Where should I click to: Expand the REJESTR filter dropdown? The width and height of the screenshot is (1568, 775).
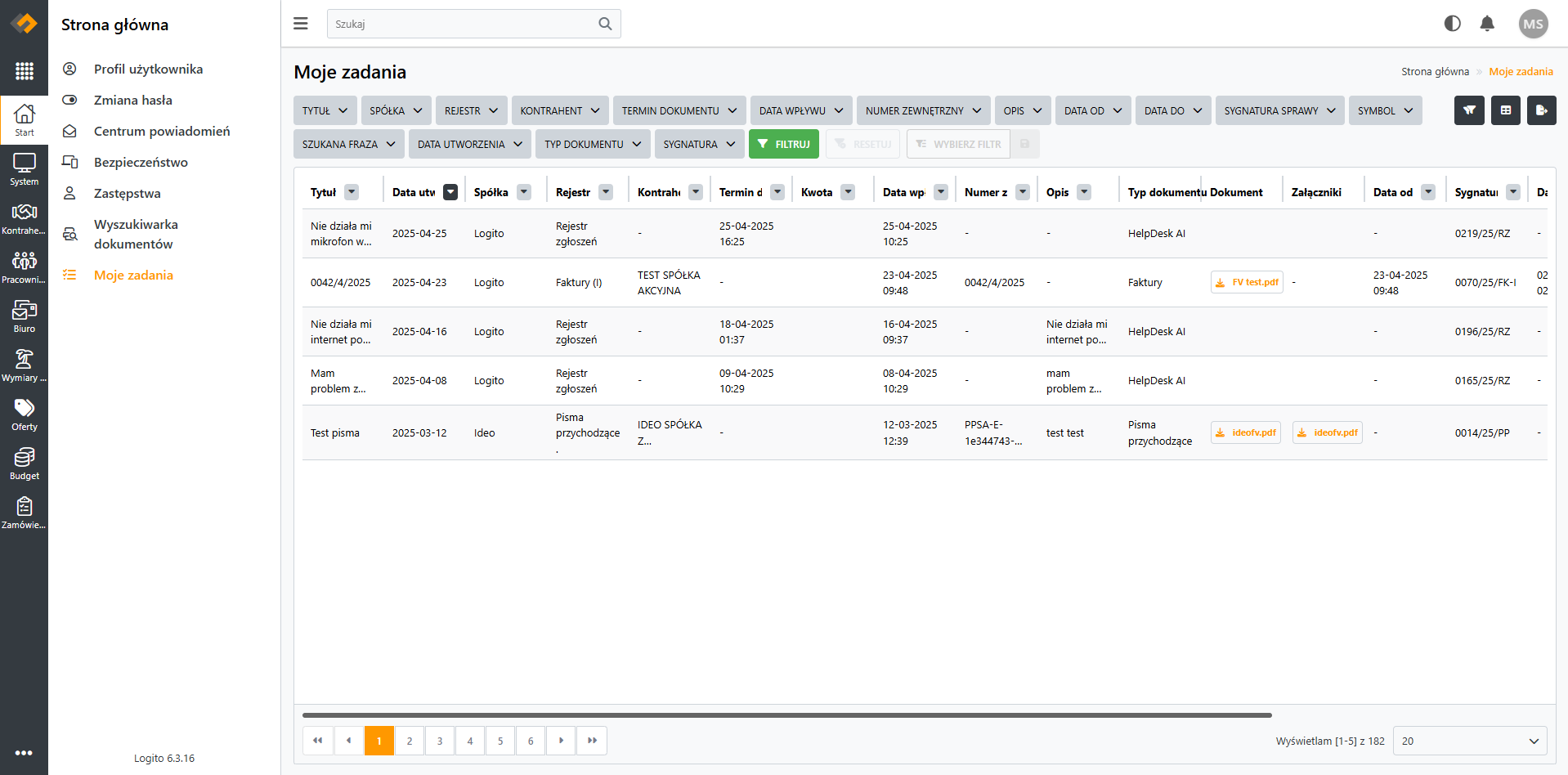pyautogui.click(x=472, y=110)
